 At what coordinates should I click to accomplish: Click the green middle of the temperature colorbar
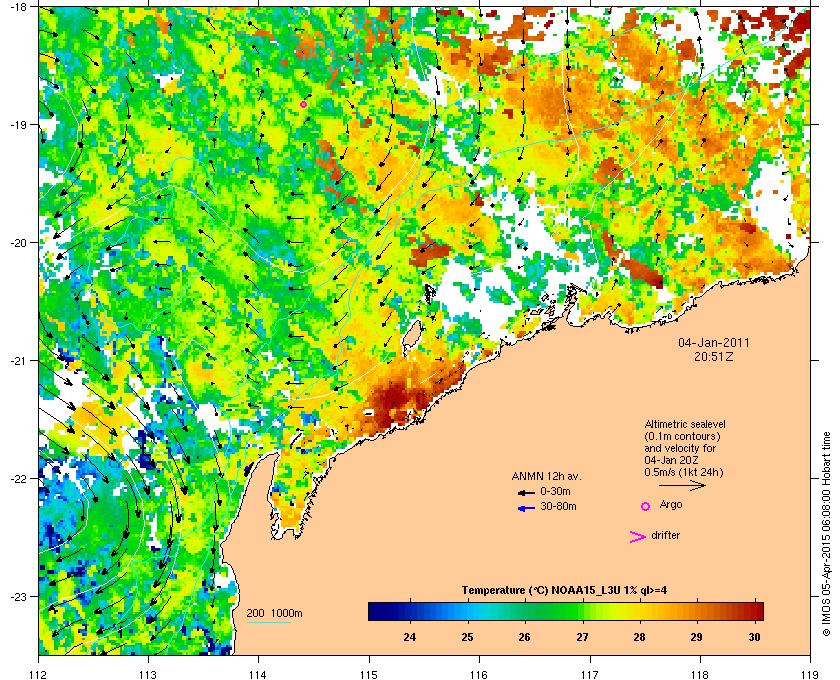(x=566, y=611)
